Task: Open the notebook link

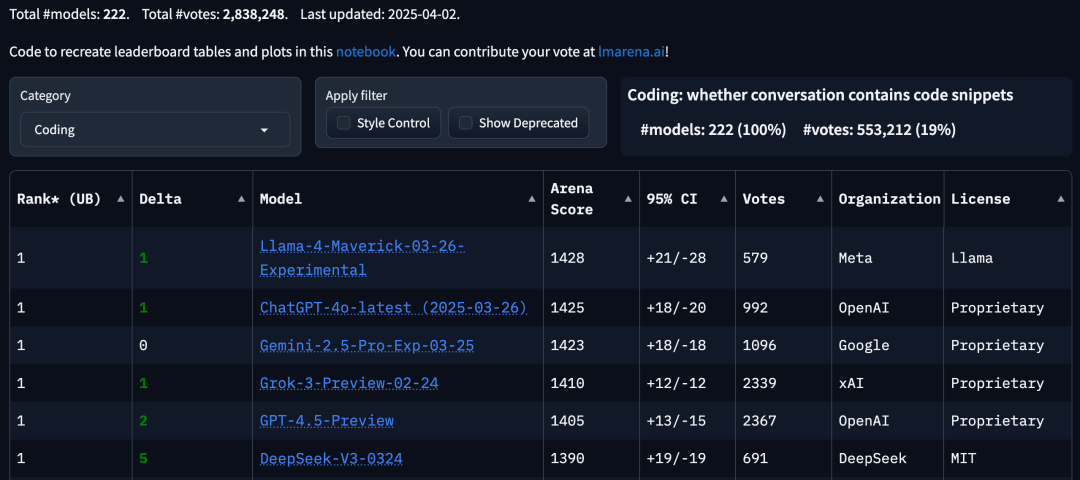Action: (x=366, y=52)
